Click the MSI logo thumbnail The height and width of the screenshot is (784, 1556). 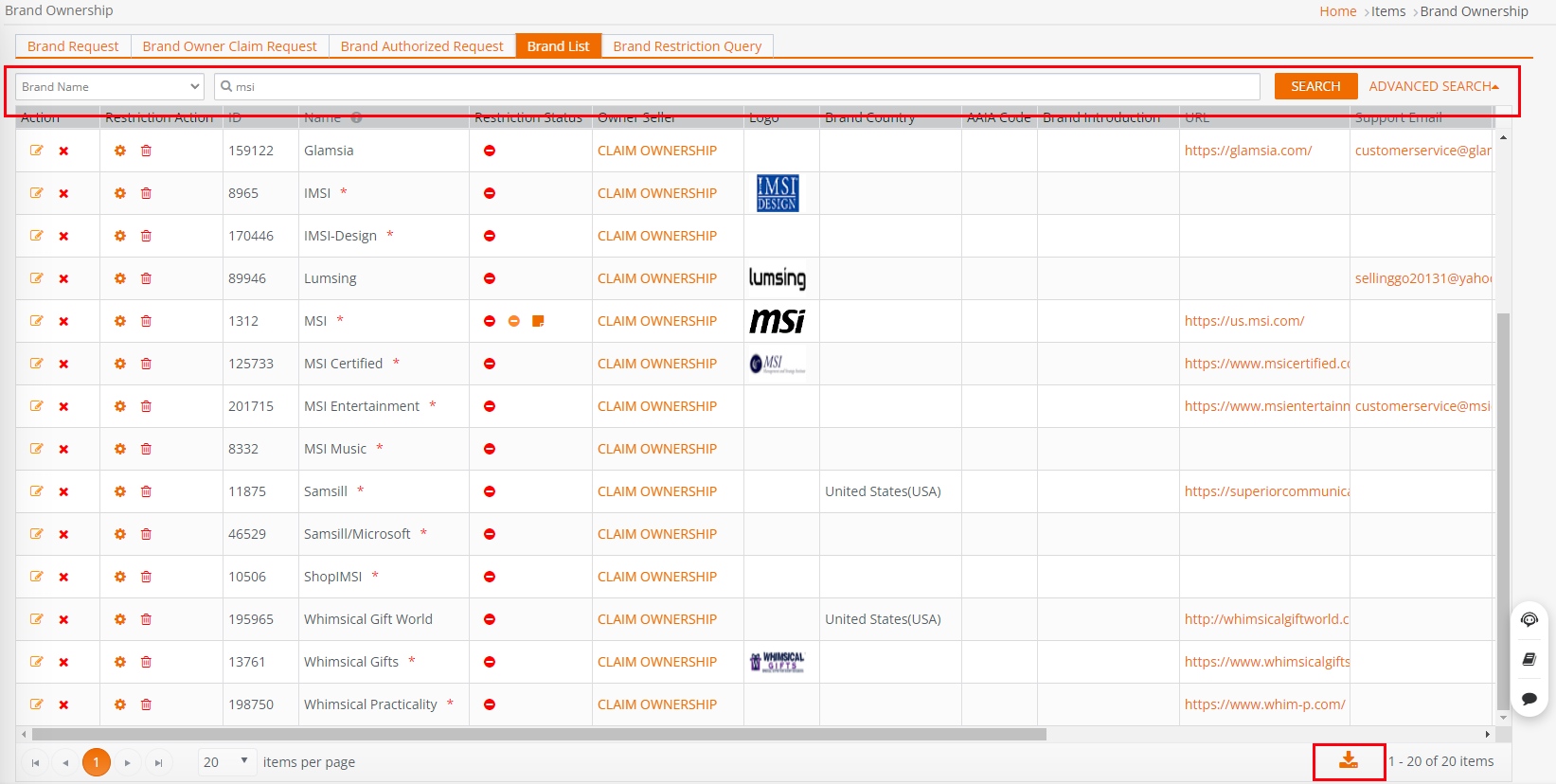(778, 321)
